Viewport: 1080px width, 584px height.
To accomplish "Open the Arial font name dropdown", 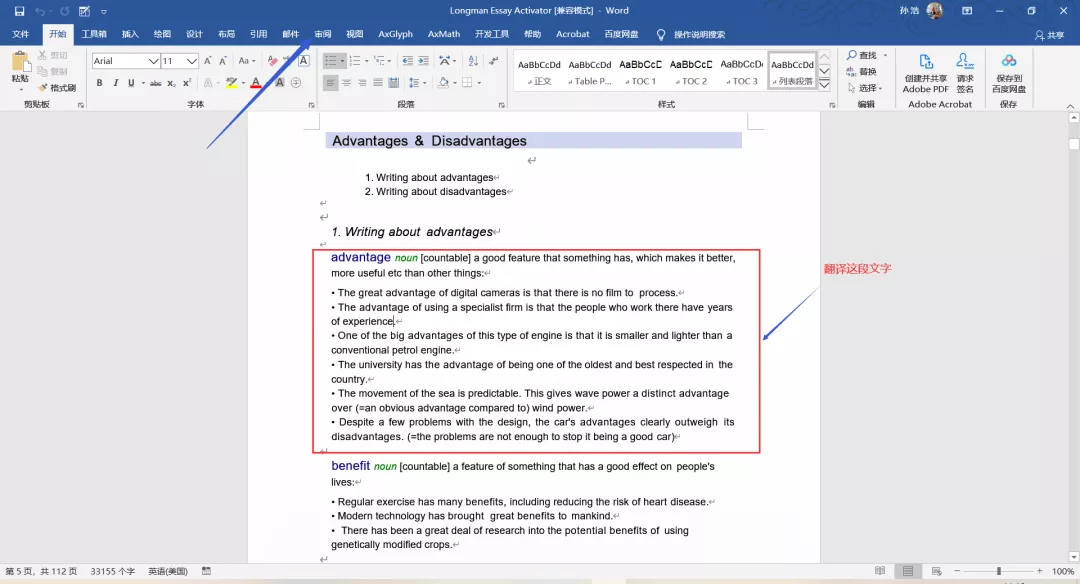I will point(154,61).
